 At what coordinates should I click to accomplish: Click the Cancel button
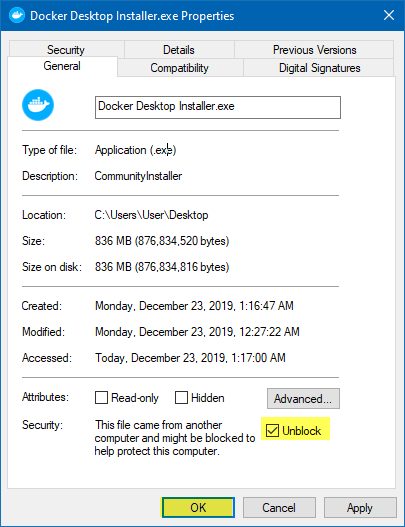tap(279, 508)
